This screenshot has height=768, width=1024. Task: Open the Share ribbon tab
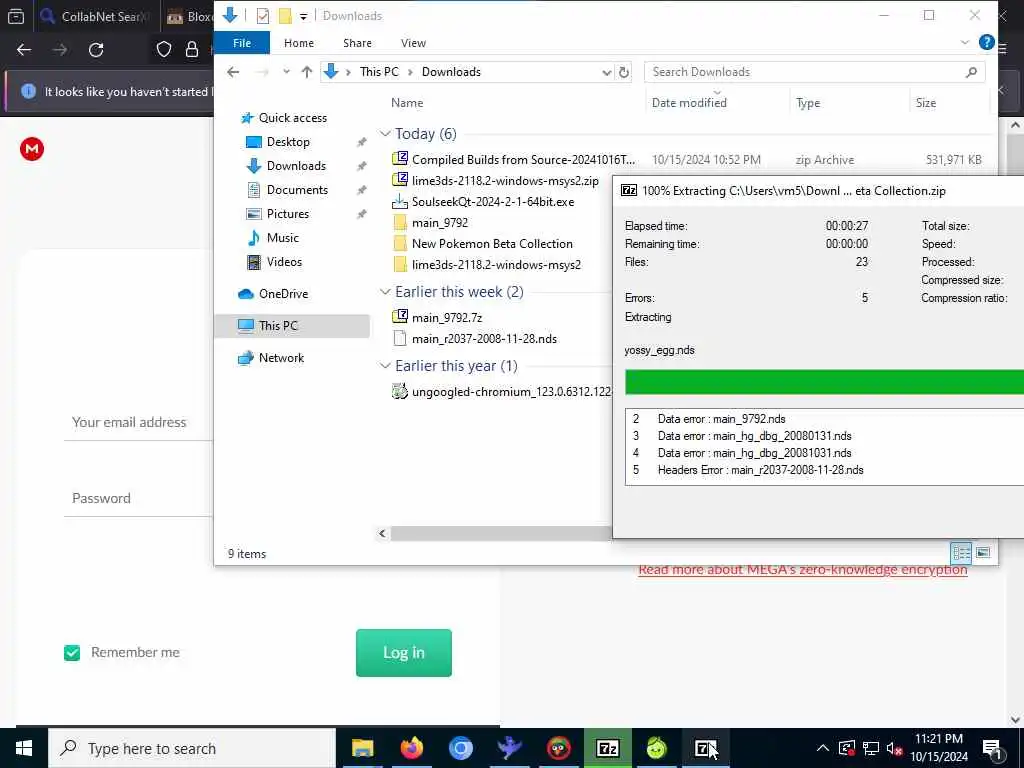tap(357, 42)
